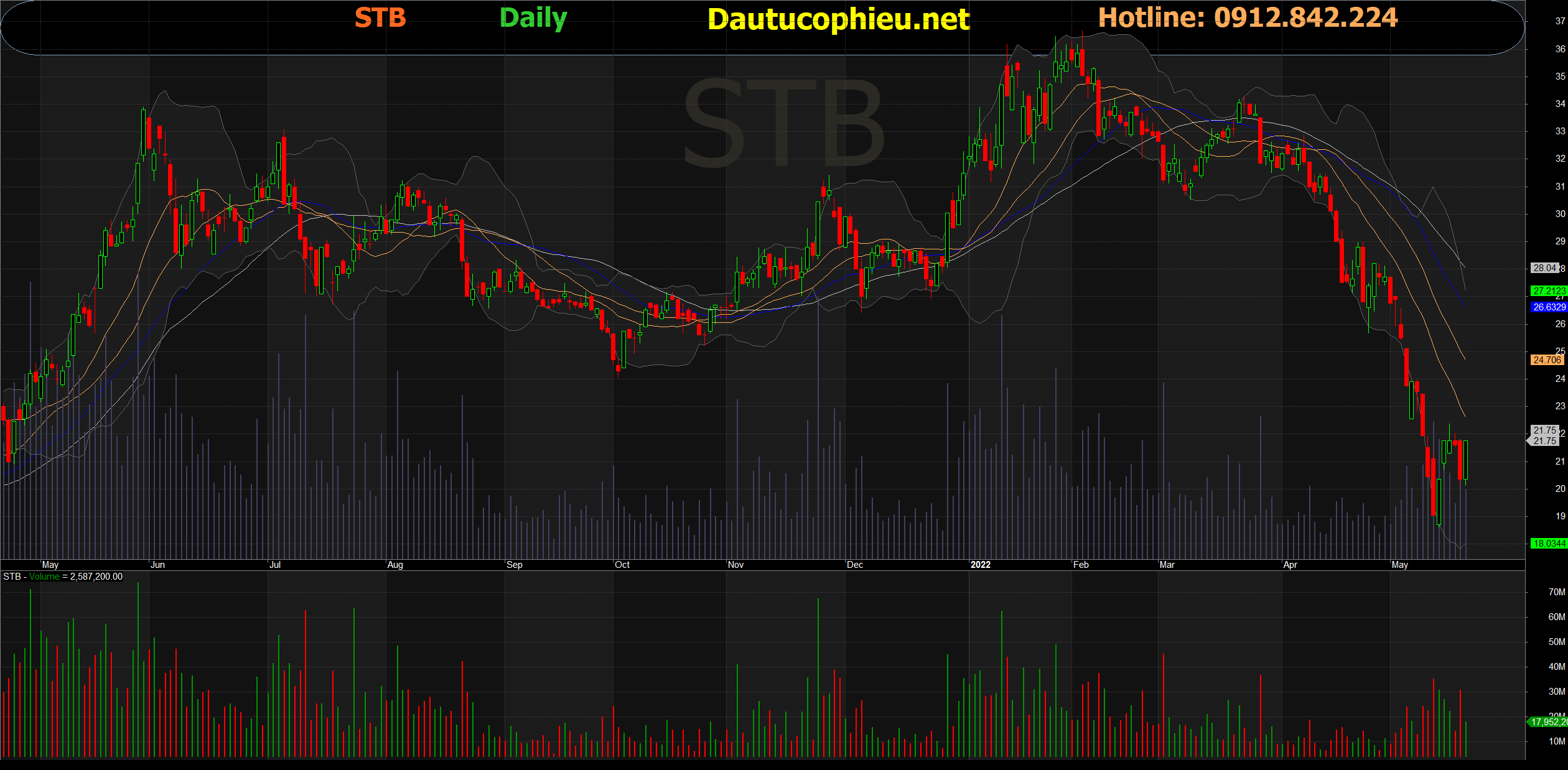Click the 70M volume axis label
Screen dimensions: 1568x770
(1556, 592)
